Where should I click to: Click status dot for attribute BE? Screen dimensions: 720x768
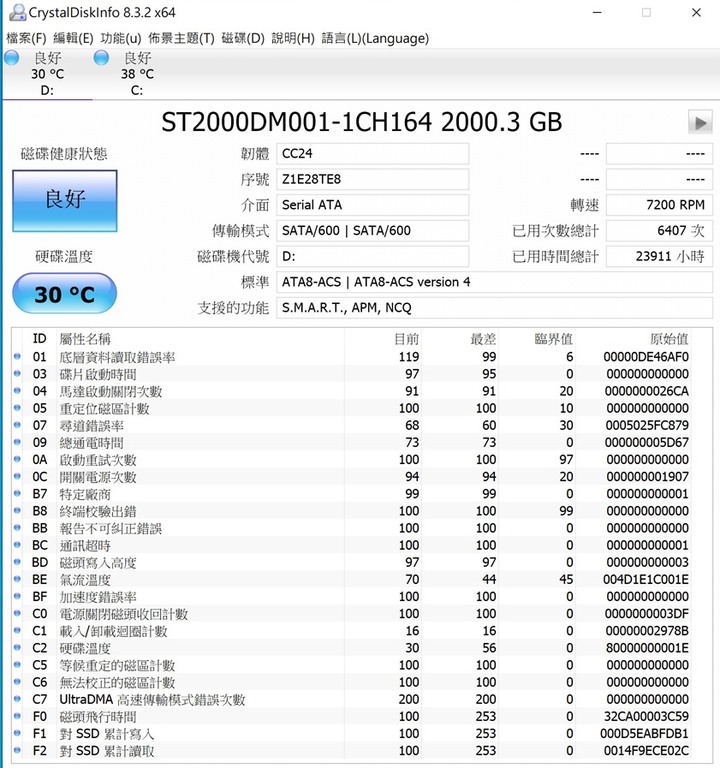pos(17,579)
